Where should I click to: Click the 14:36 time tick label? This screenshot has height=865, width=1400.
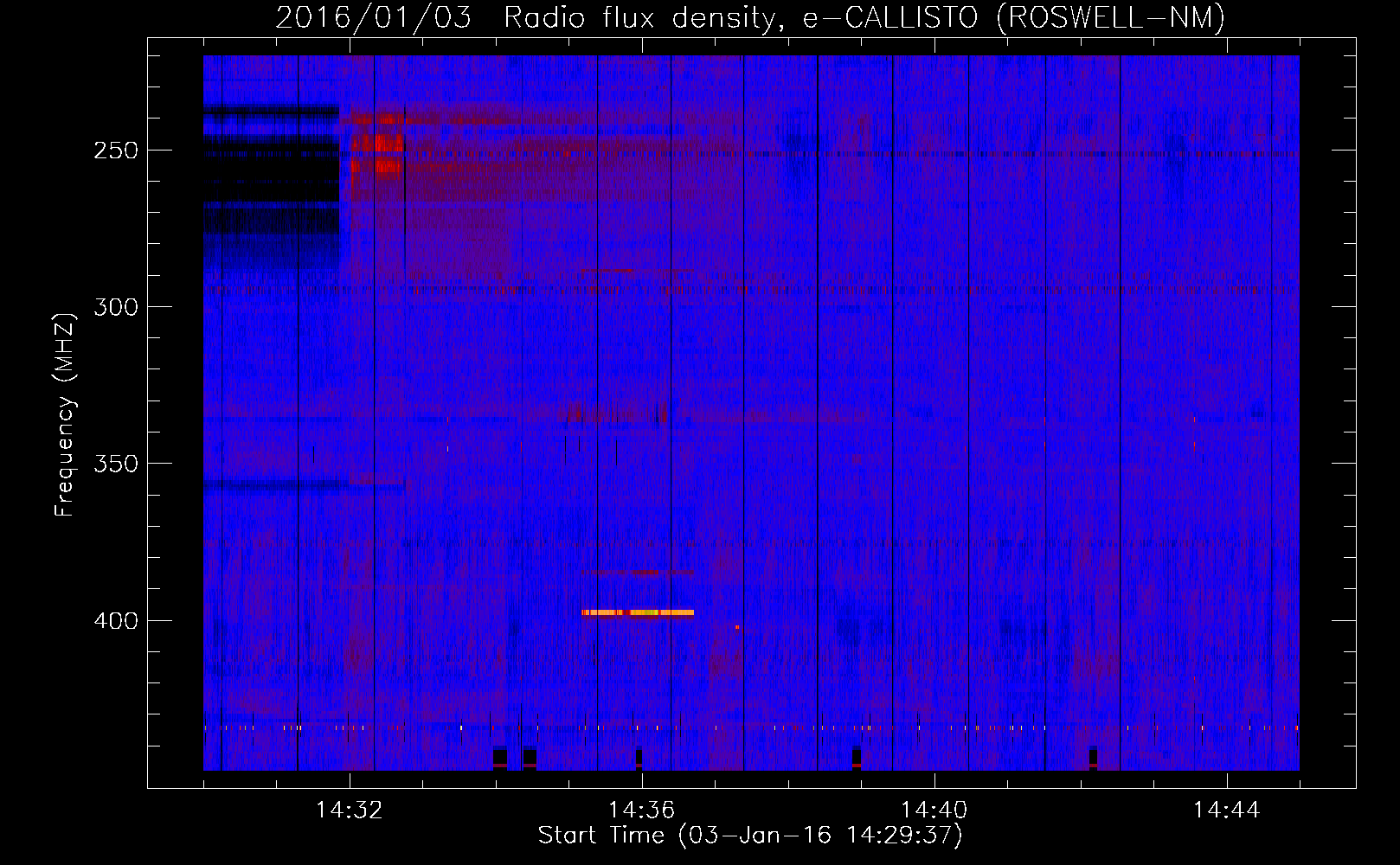641,811
